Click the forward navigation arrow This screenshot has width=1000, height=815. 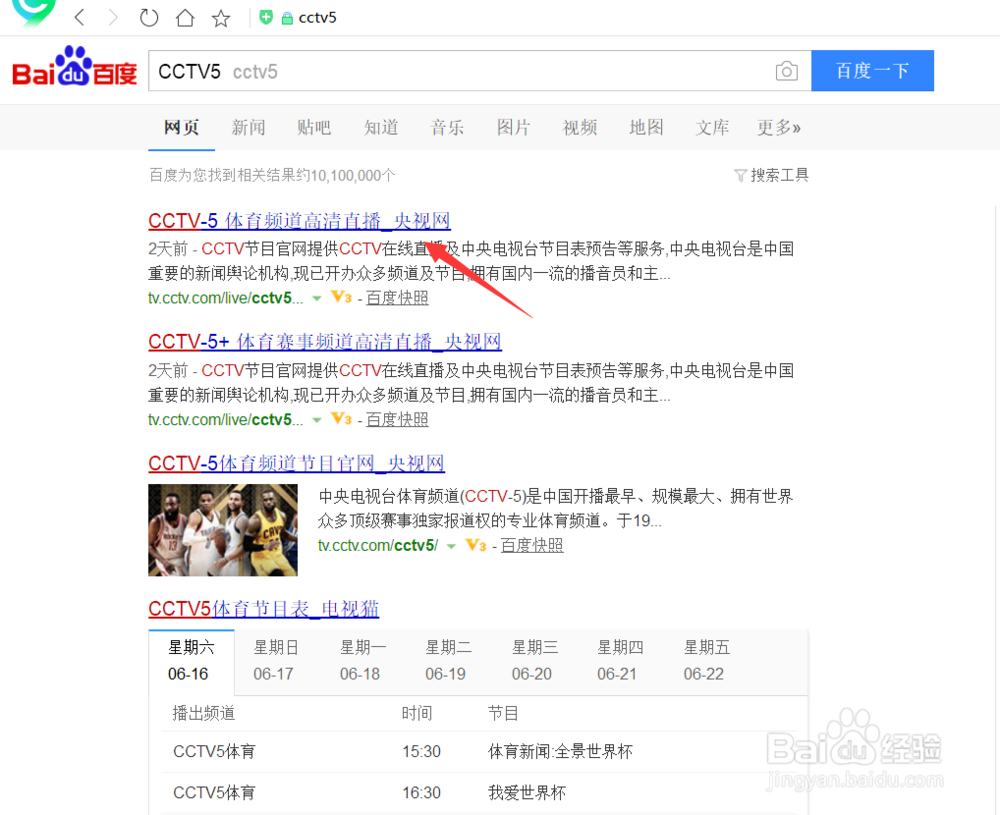coord(113,17)
